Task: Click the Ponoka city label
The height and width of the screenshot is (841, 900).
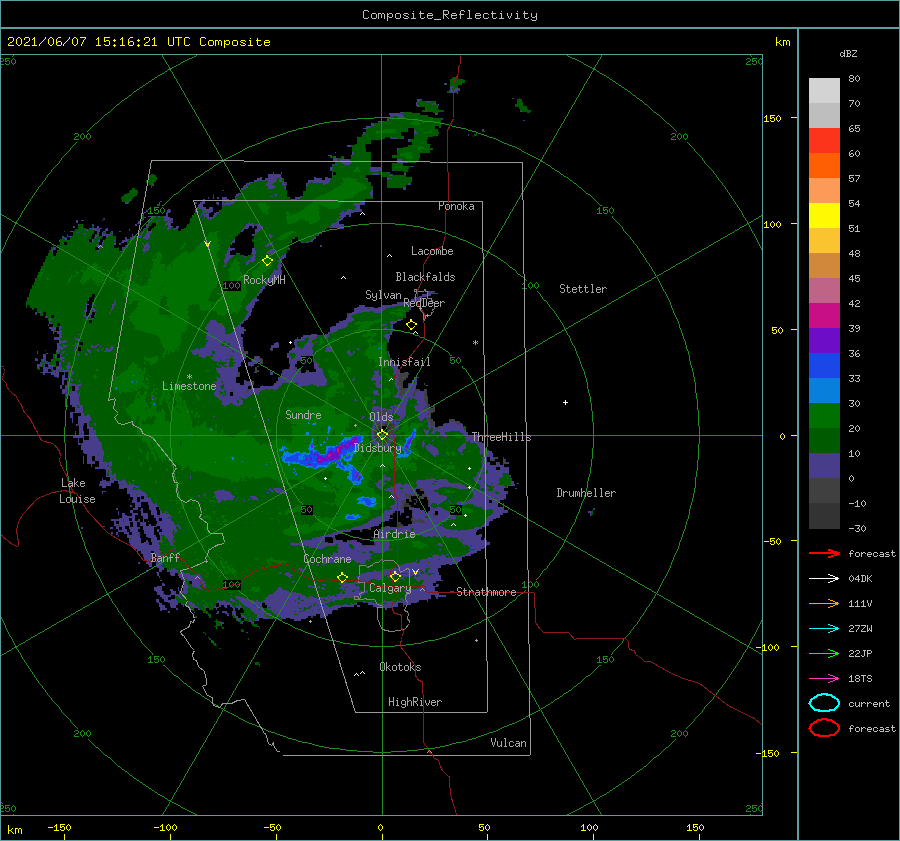Action: point(456,206)
